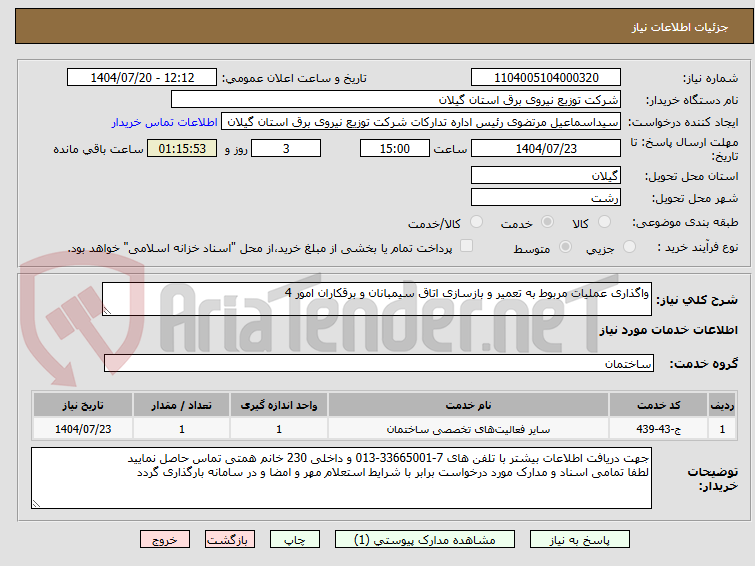Open مشاهده مدارک پیوستی (1) button
Image resolution: width=755 pixels, height=566 pixels.
tap(425, 540)
